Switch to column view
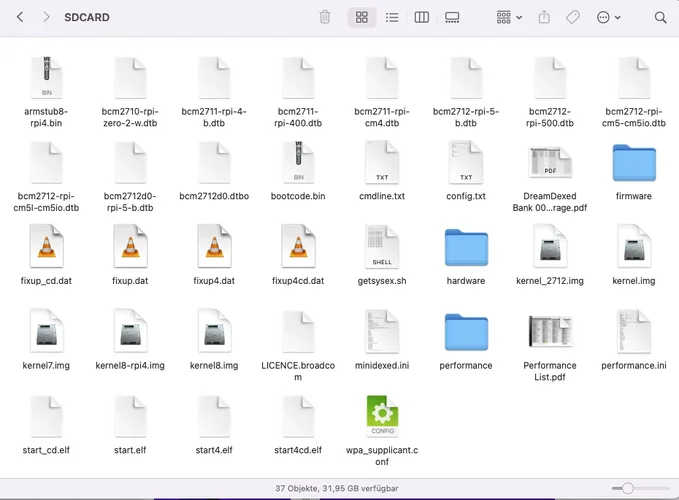679x500 pixels. [x=422, y=17]
